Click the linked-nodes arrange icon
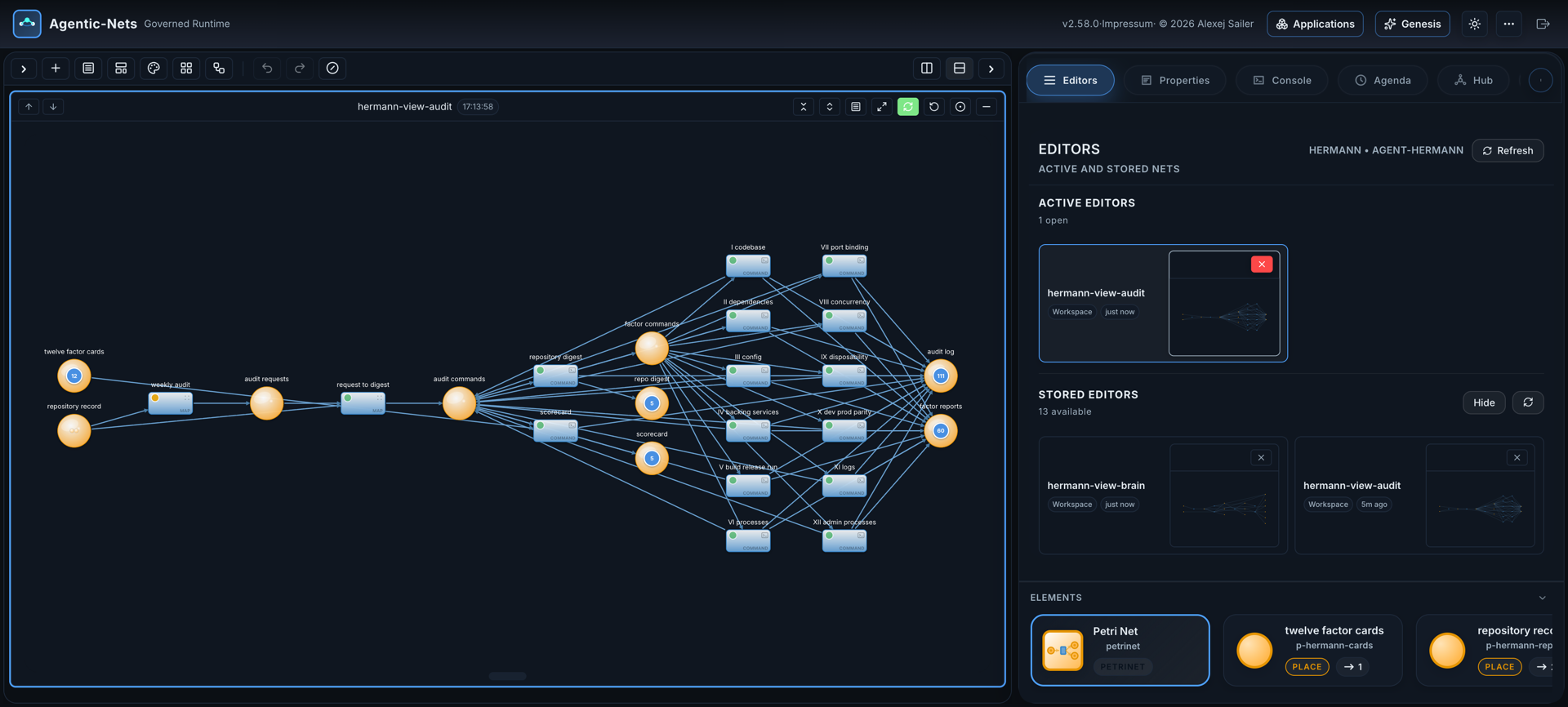Image resolution: width=1568 pixels, height=707 pixels. (219, 69)
